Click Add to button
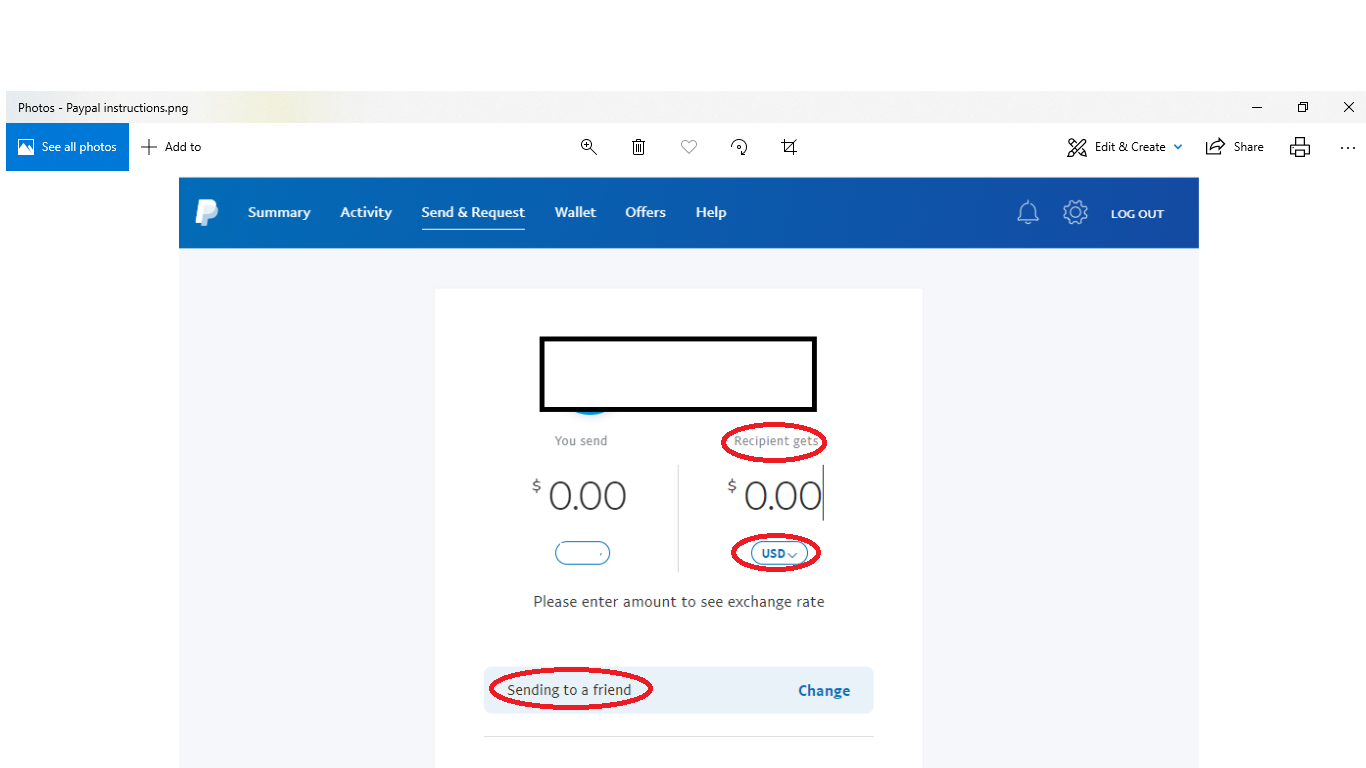Image resolution: width=1366 pixels, height=768 pixels. click(171, 147)
